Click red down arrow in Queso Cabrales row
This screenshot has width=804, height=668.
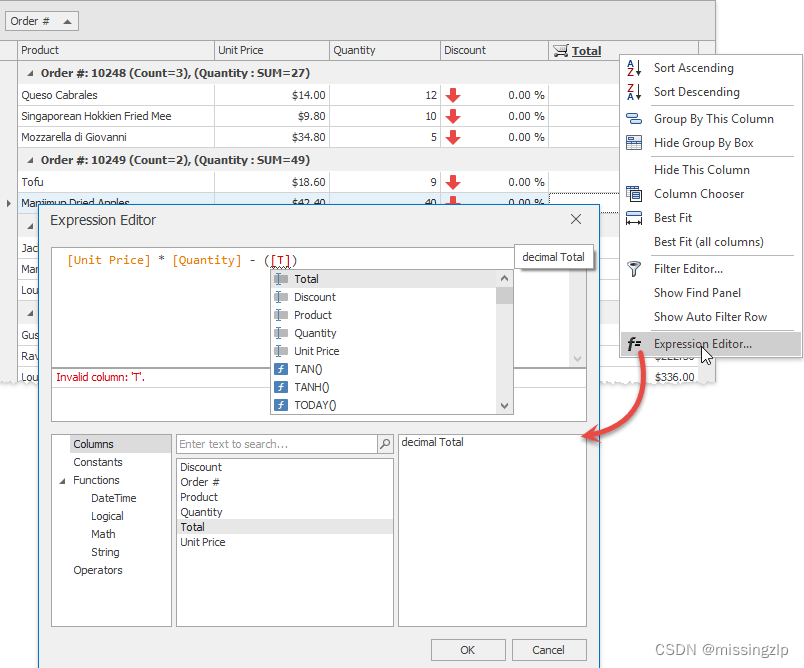tap(453, 95)
